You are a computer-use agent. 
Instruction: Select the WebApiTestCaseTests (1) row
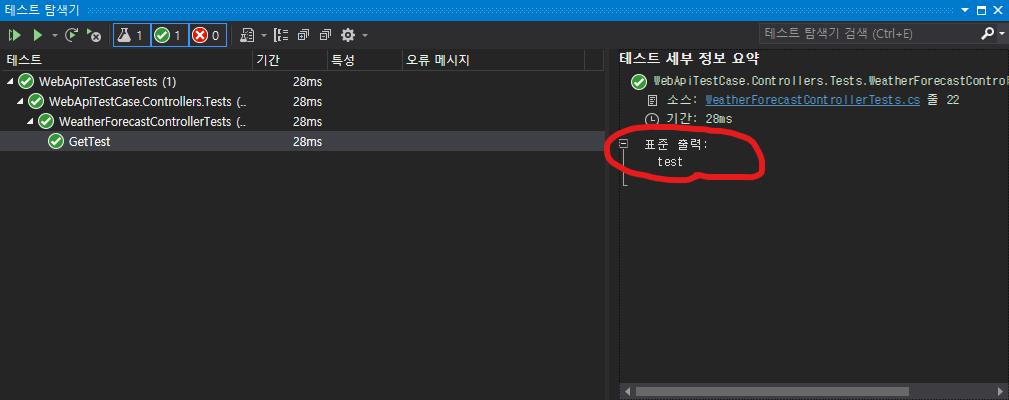click(302, 82)
